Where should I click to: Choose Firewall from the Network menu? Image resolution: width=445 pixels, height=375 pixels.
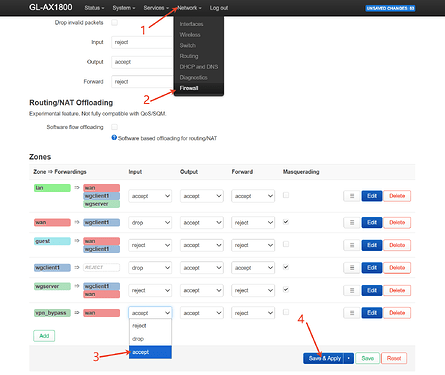point(199,88)
